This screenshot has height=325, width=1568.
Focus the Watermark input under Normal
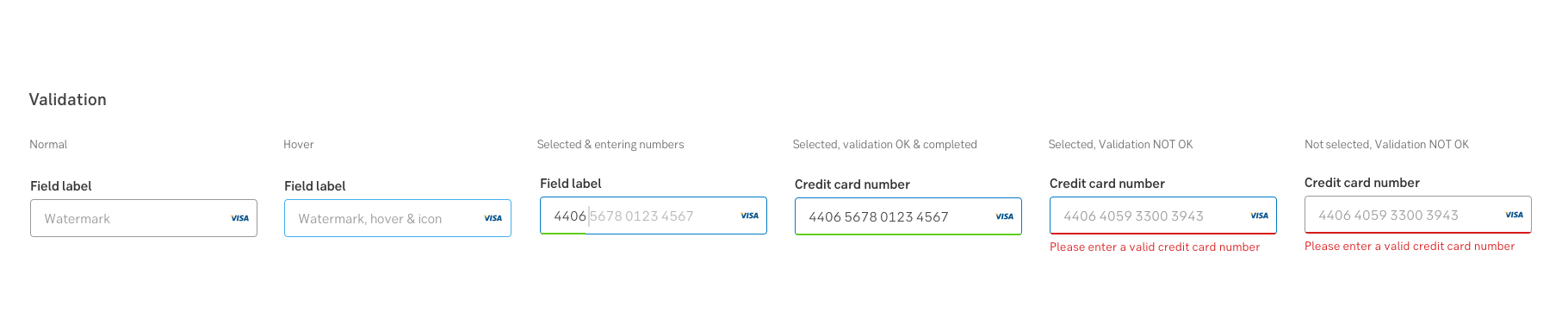tap(144, 218)
